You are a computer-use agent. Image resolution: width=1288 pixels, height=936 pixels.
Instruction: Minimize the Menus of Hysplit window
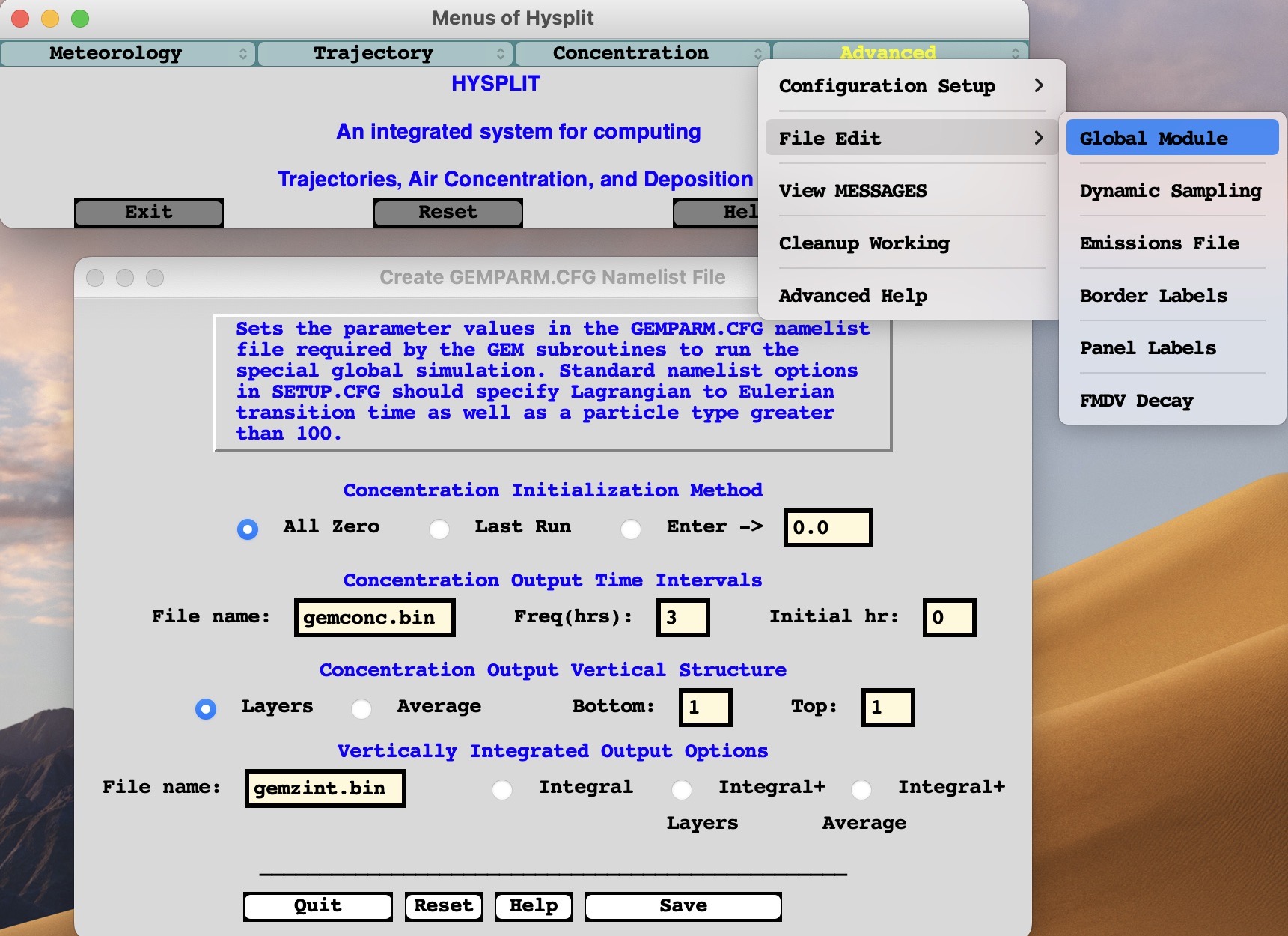pyautogui.click(x=50, y=19)
